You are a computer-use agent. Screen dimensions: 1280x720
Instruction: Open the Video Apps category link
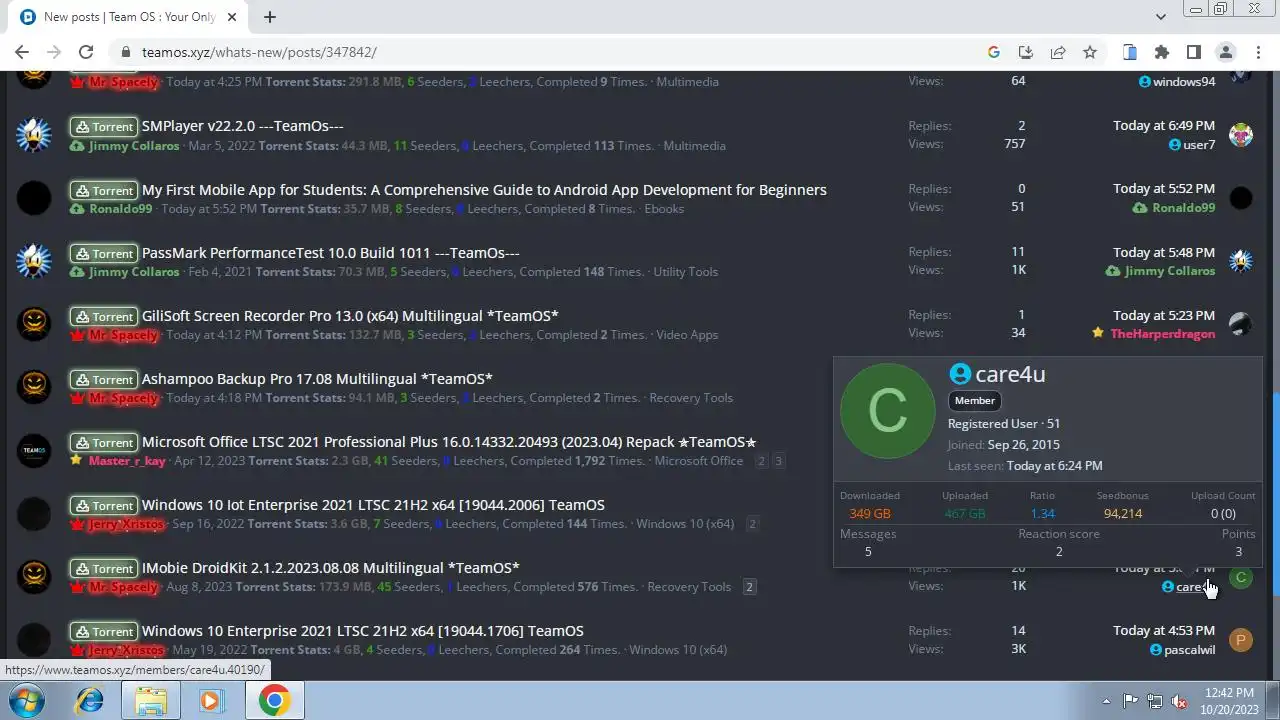point(687,335)
